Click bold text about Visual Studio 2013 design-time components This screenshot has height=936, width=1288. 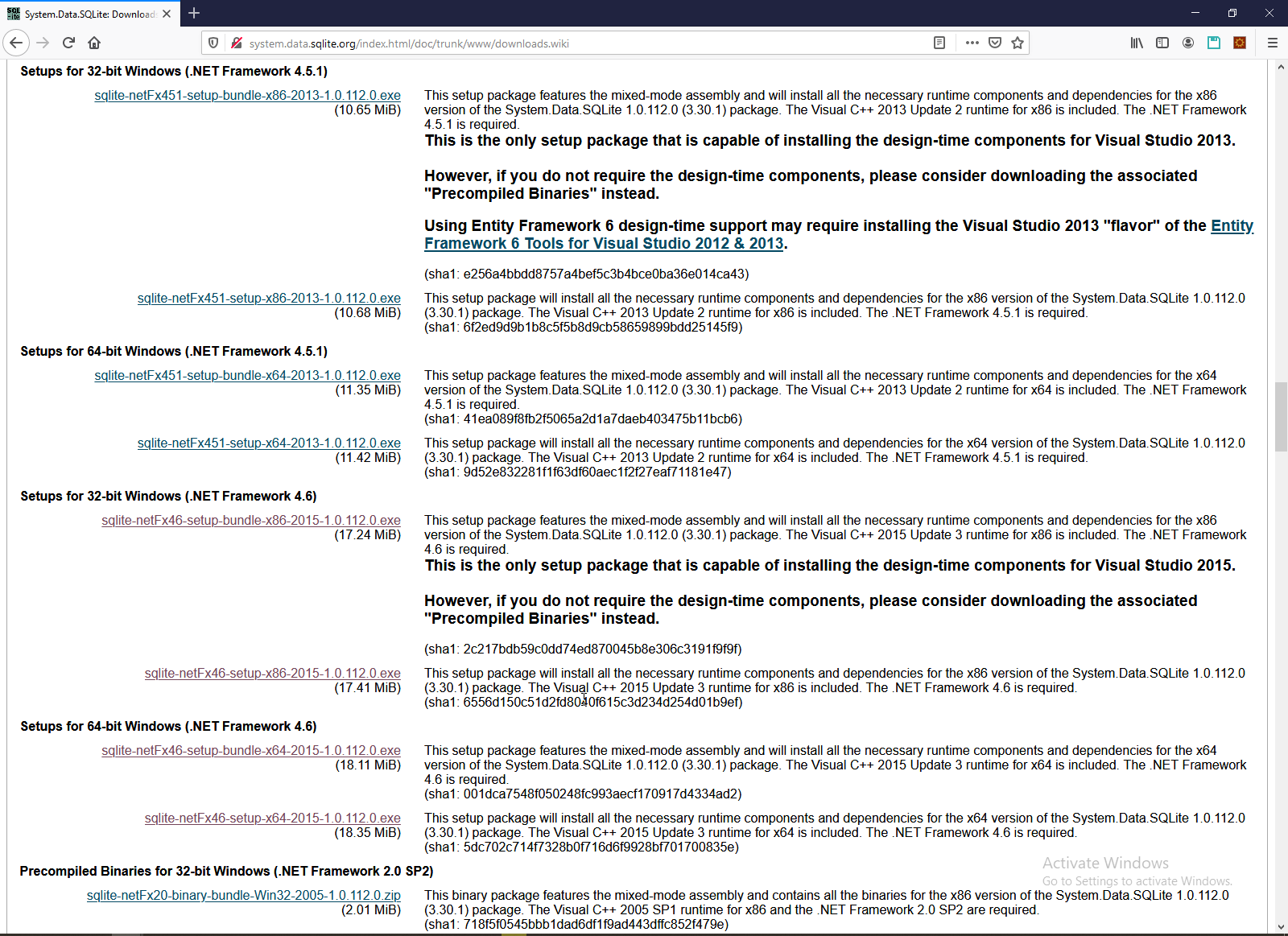pos(830,141)
